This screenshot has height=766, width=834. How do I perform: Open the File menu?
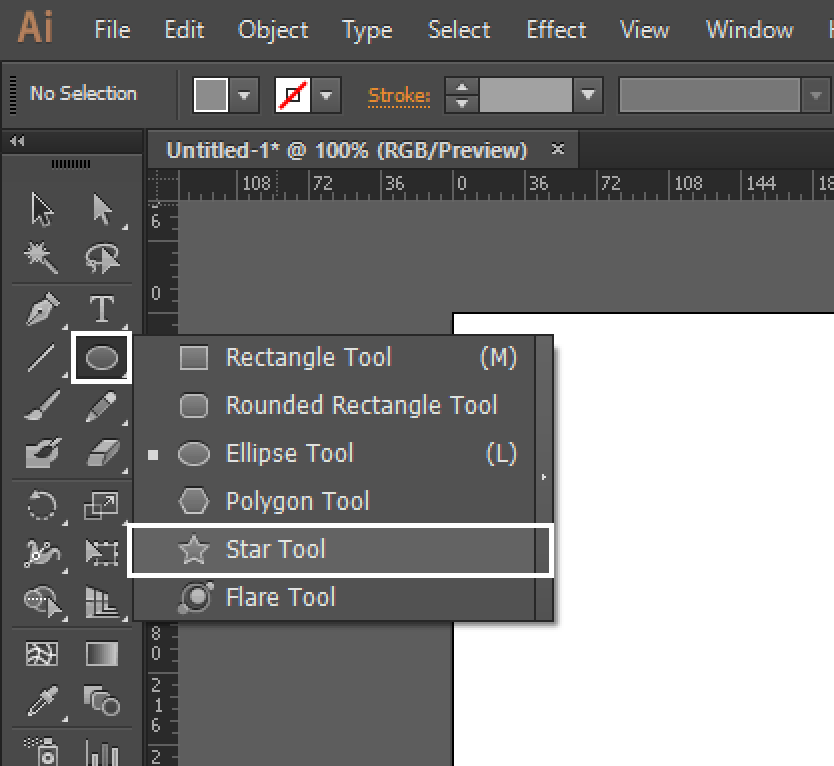(x=112, y=30)
